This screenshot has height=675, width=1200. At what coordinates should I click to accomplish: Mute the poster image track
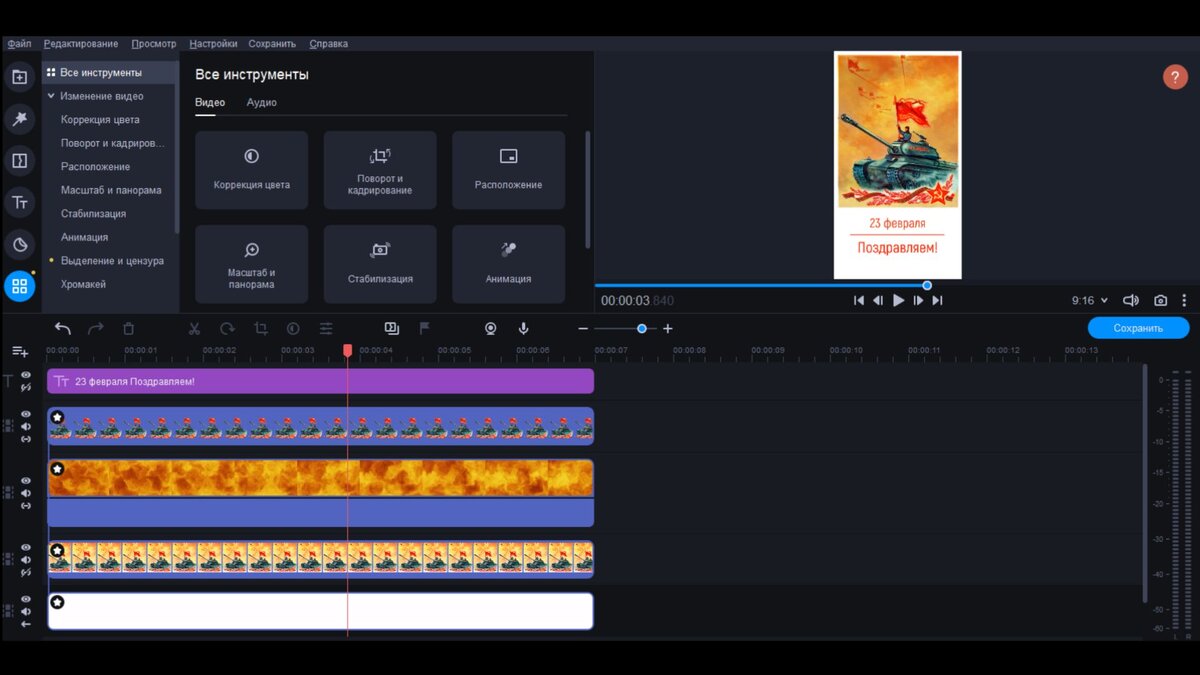[x=26, y=560]
